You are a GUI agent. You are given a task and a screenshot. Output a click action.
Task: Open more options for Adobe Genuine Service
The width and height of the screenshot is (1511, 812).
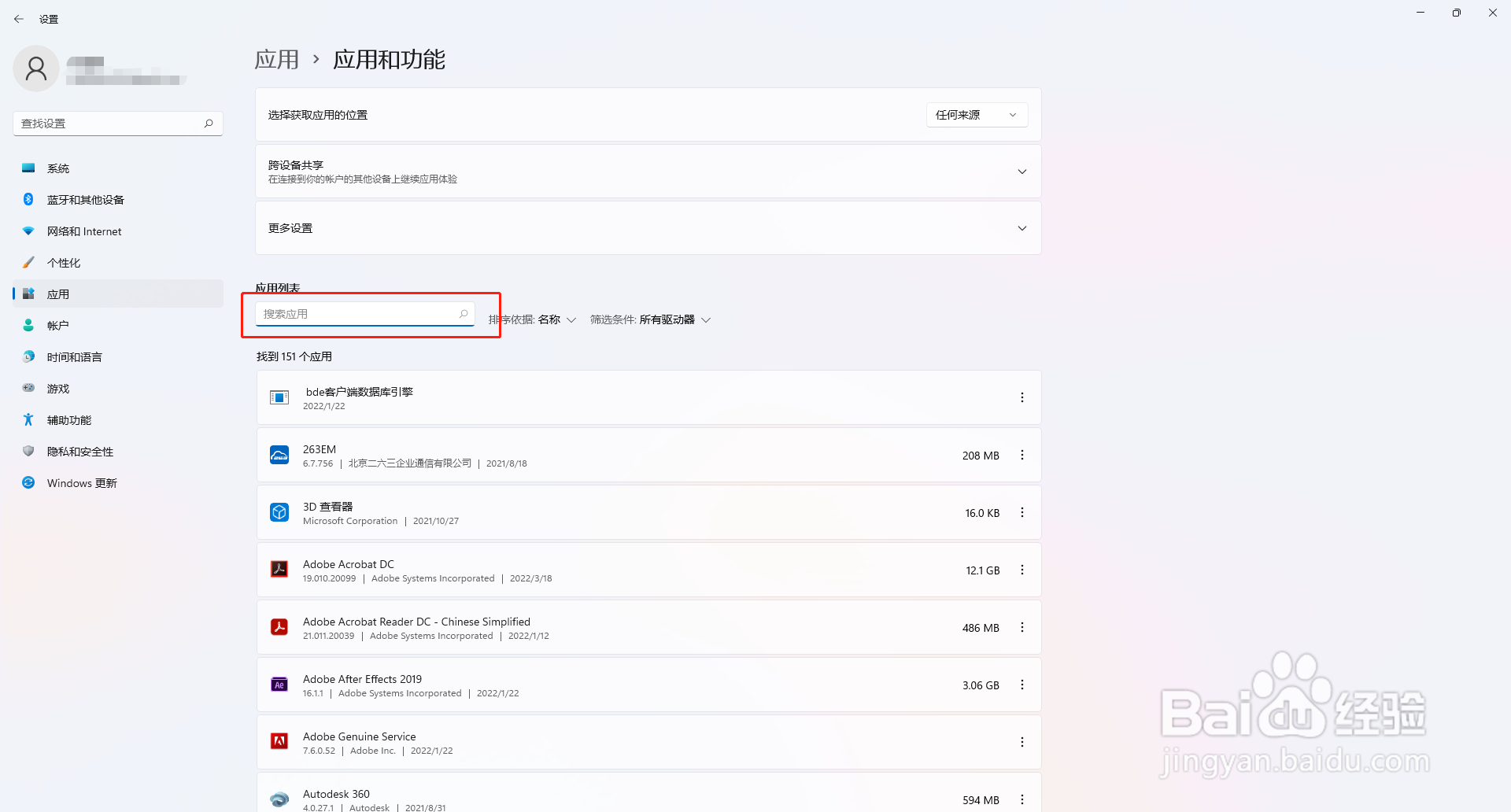coord(1022,742)
